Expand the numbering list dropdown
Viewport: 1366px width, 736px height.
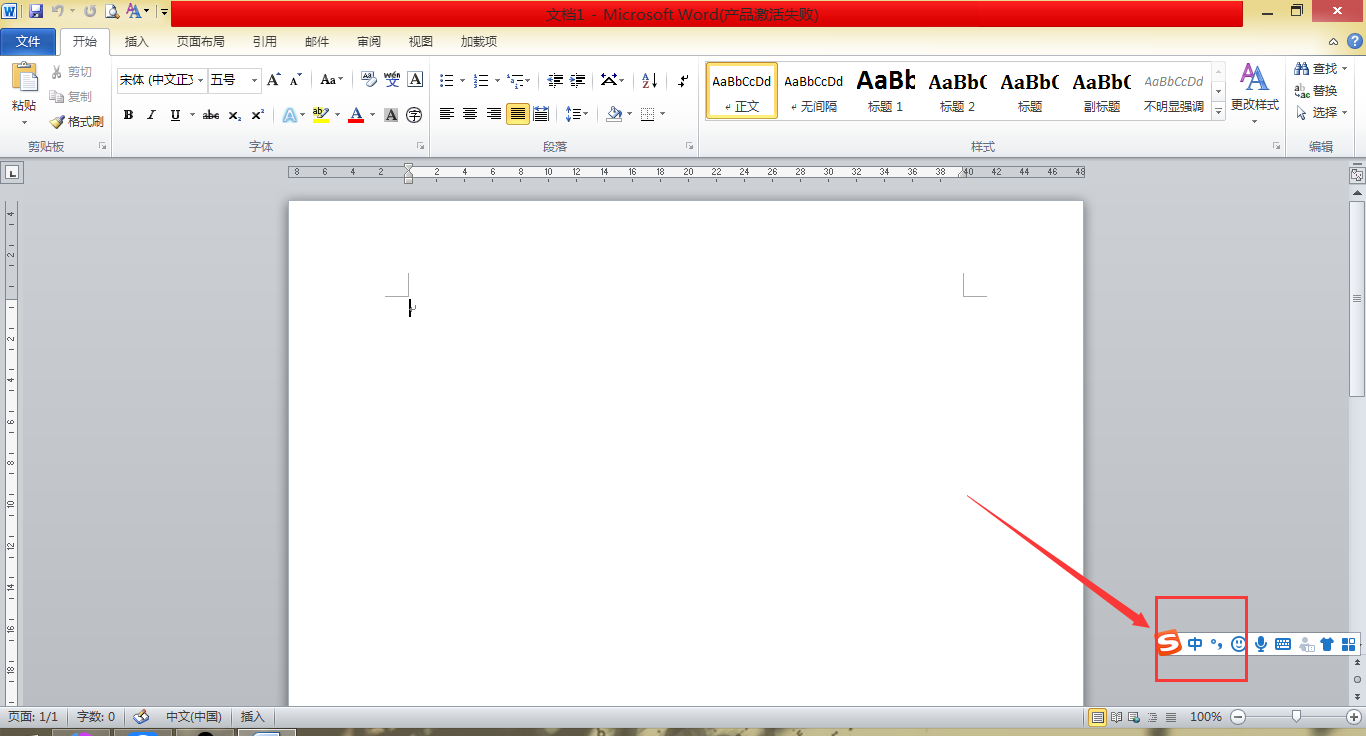[x=497, y=80]
